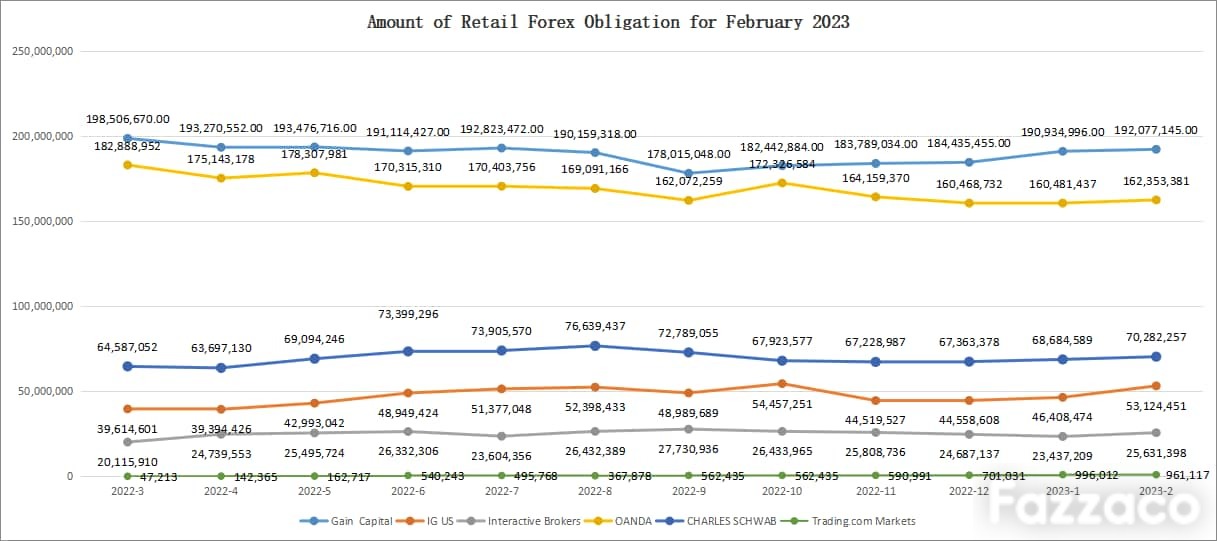Select Charles Schwab's 2022-8 peak data point

[x=595, y=346]
